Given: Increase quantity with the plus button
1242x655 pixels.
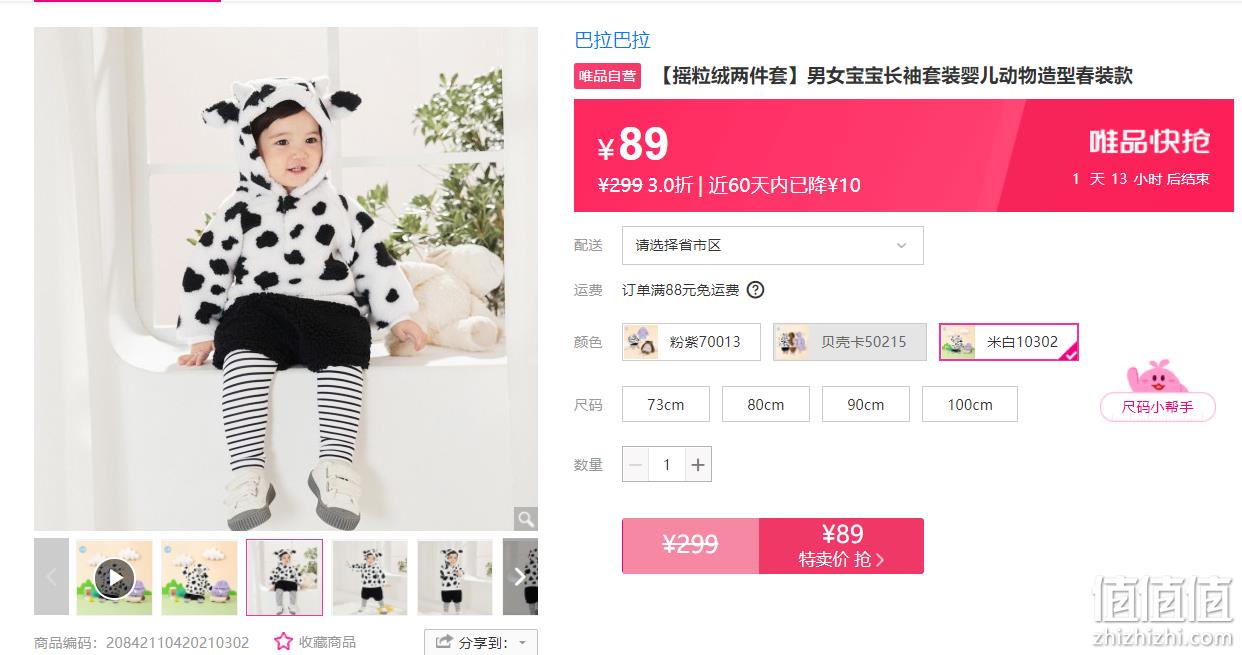Looking at the screenshot, I should point(698,464).
